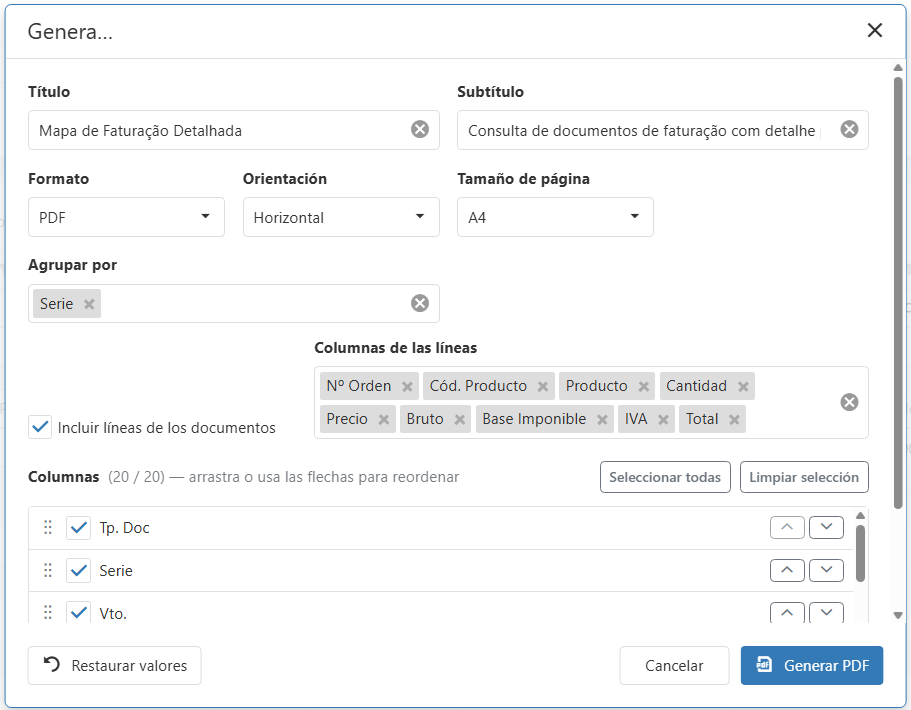The height and width of the screenshot is (710, 911).
Task: Click Restaurar valores button
Action: 114,665
